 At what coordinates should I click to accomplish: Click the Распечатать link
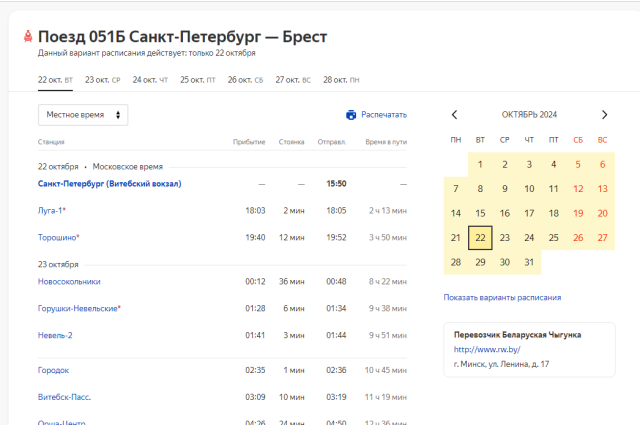pyautogui.click(x=384, y=115)
